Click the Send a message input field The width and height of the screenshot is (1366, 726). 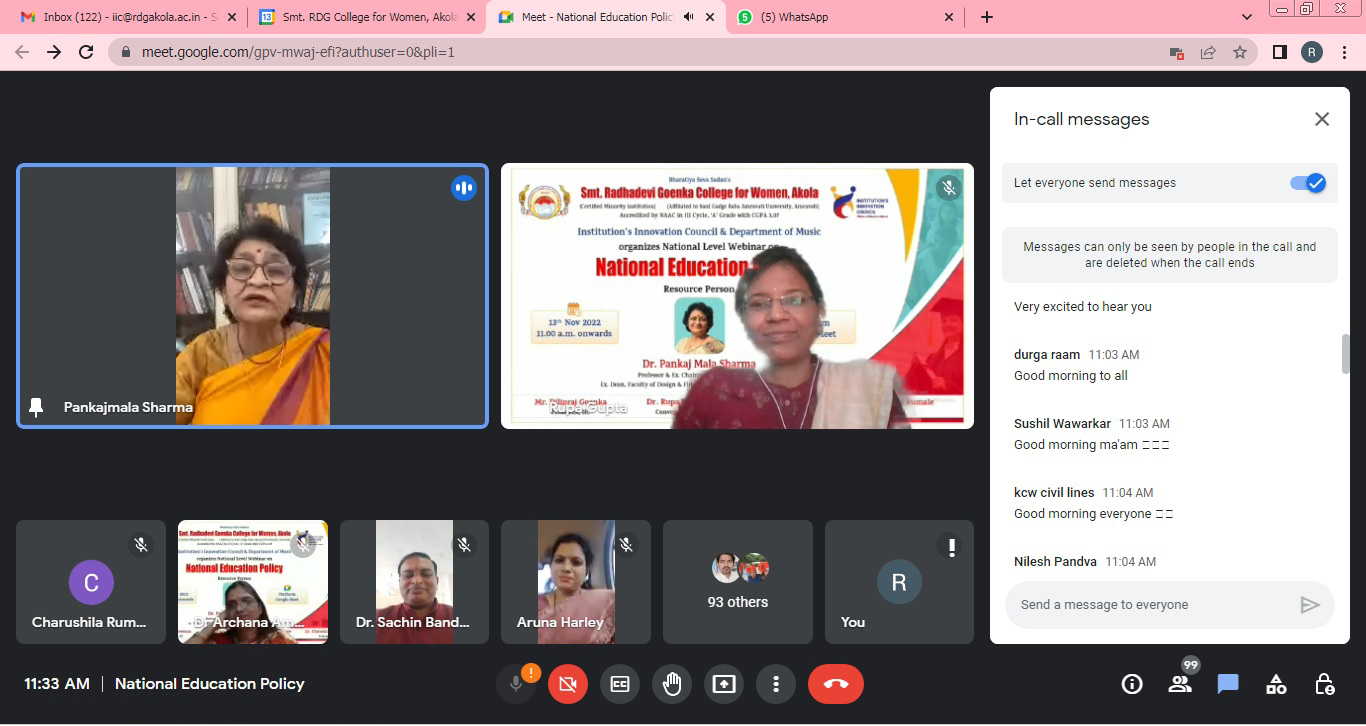tap(1150, 605)
